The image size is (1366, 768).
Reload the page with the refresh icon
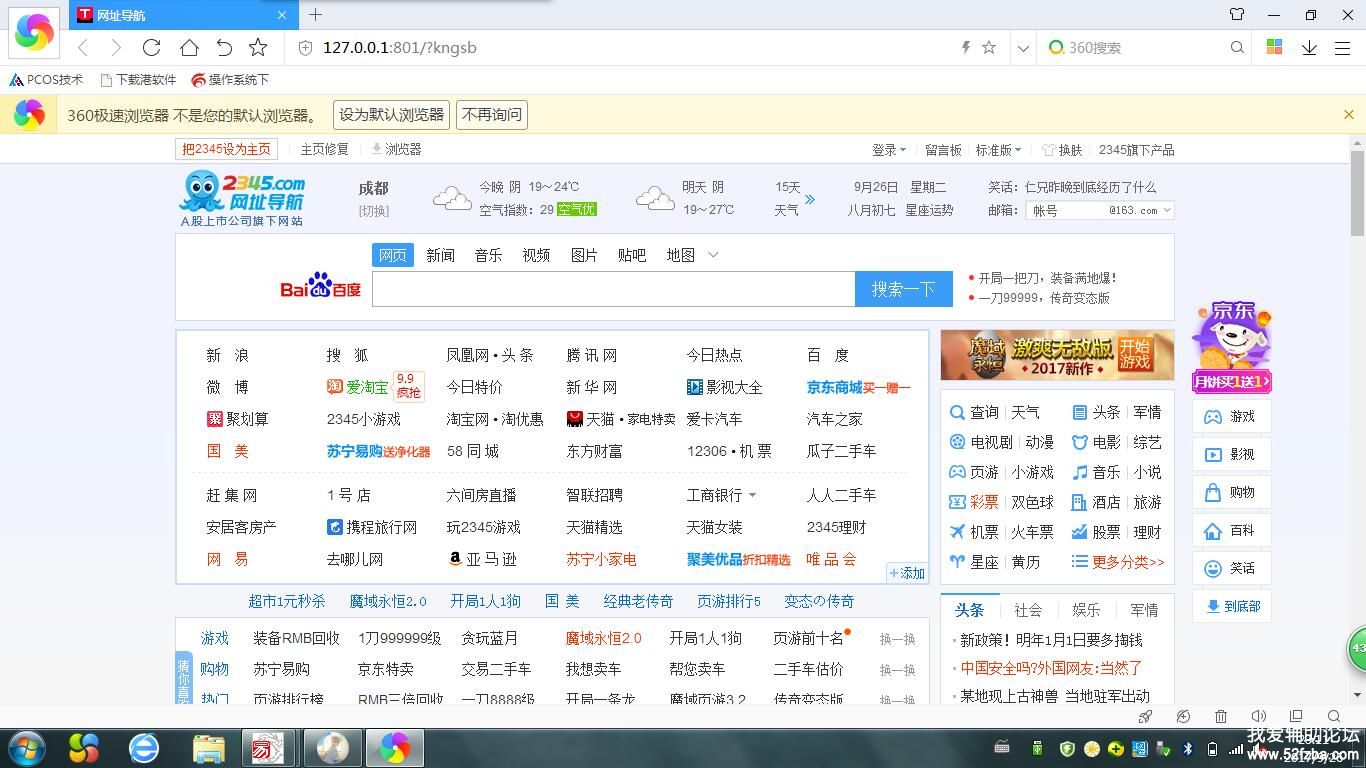(x=152, y=47)
